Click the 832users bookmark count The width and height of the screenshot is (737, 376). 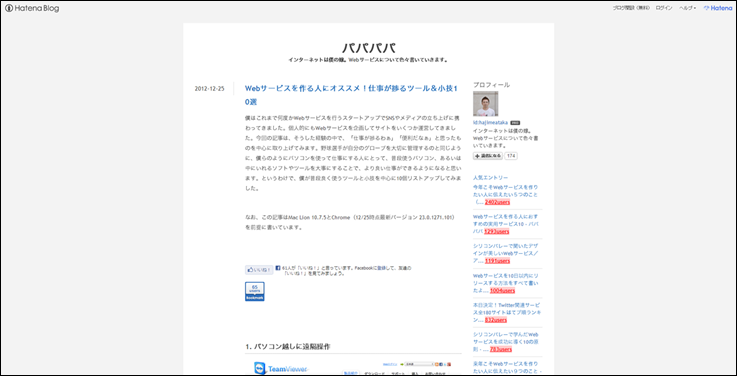click(x=496, y=320)
